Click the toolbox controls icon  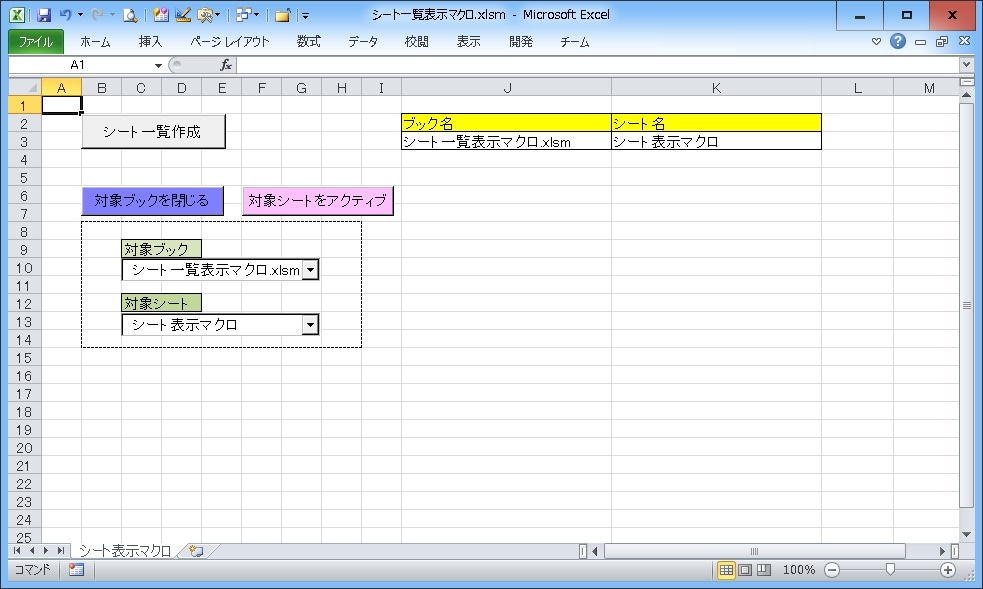(x=205, y=15)
